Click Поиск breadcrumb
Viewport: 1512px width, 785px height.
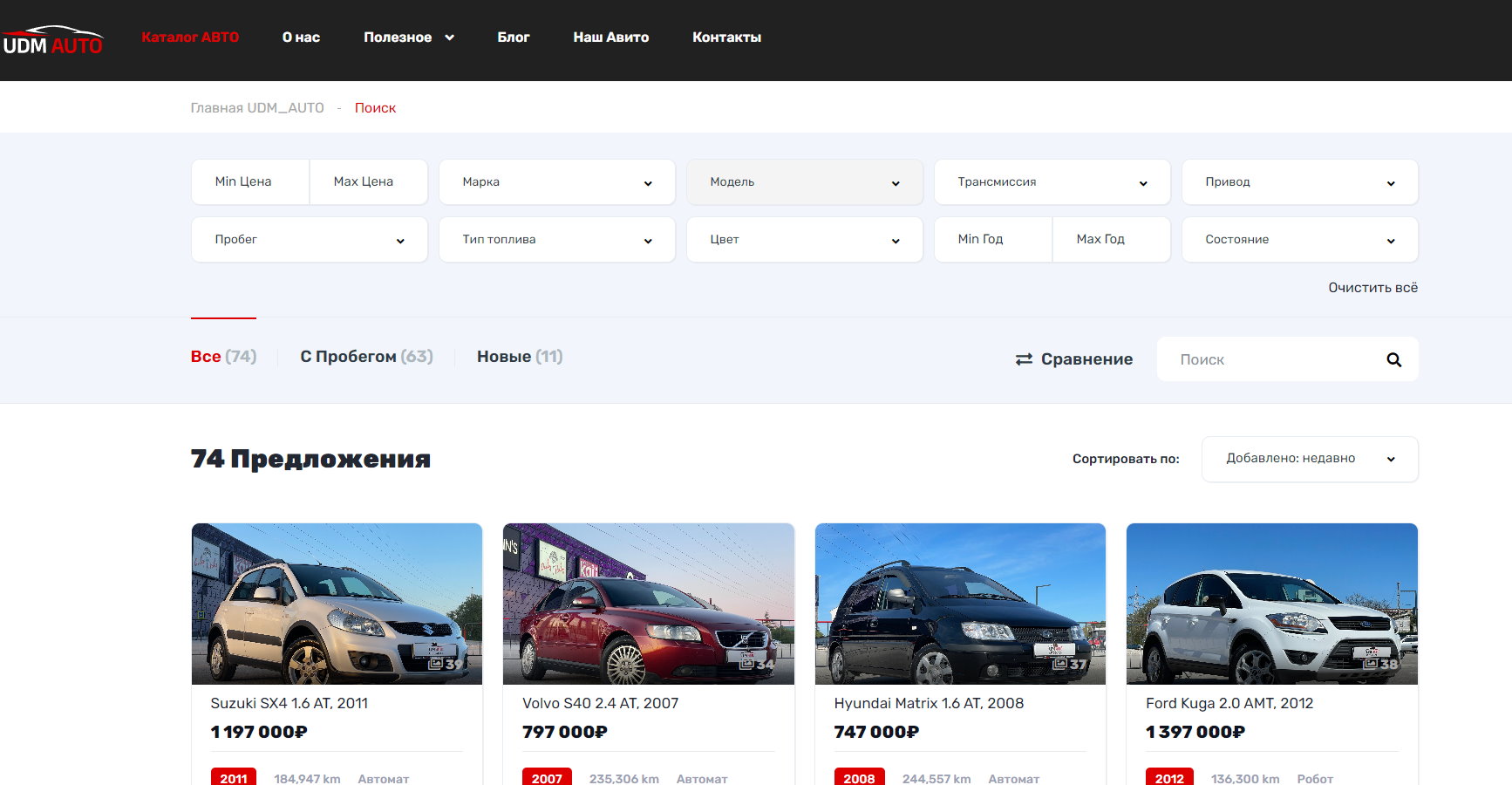point(375,108)
